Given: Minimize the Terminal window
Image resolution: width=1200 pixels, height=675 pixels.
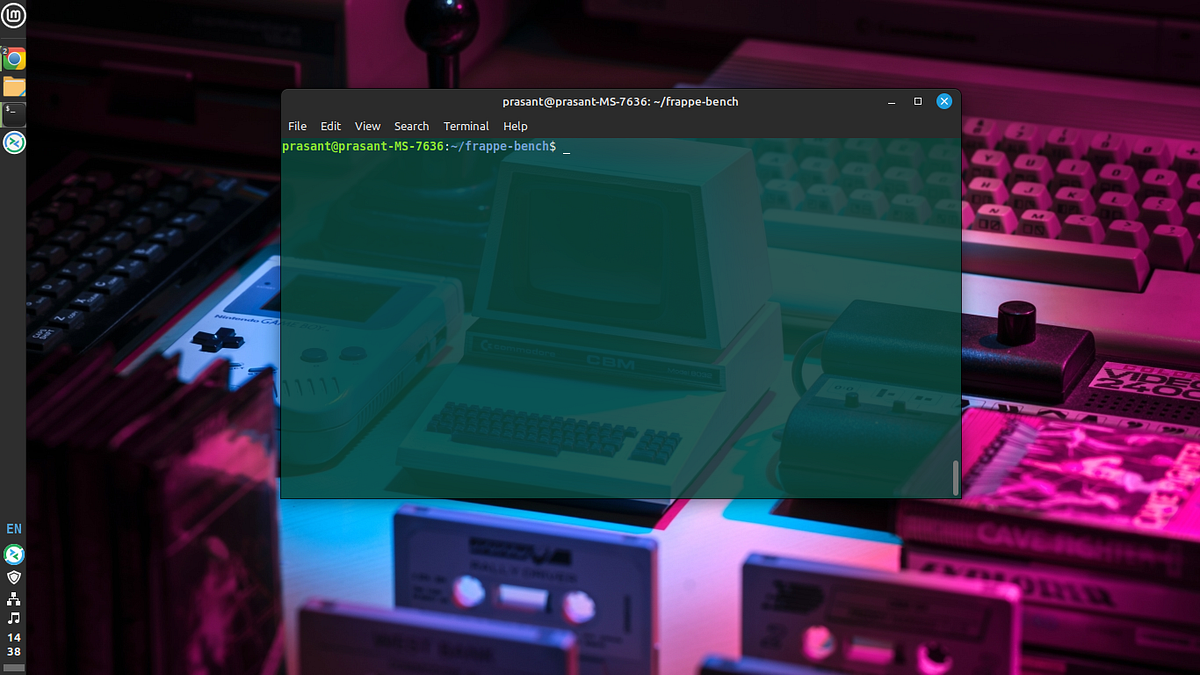Looking at the screenshot, I should [x=891, y=101].
